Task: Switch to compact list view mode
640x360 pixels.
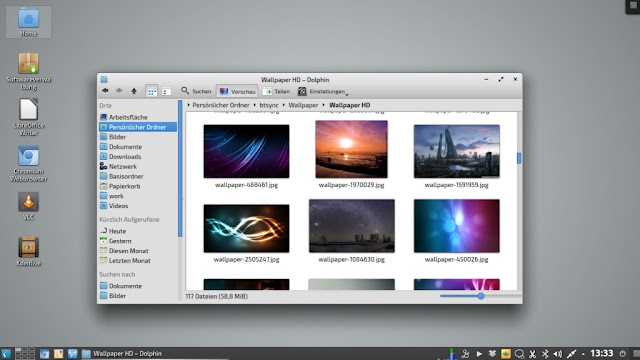Action: (x=166, y=91)
